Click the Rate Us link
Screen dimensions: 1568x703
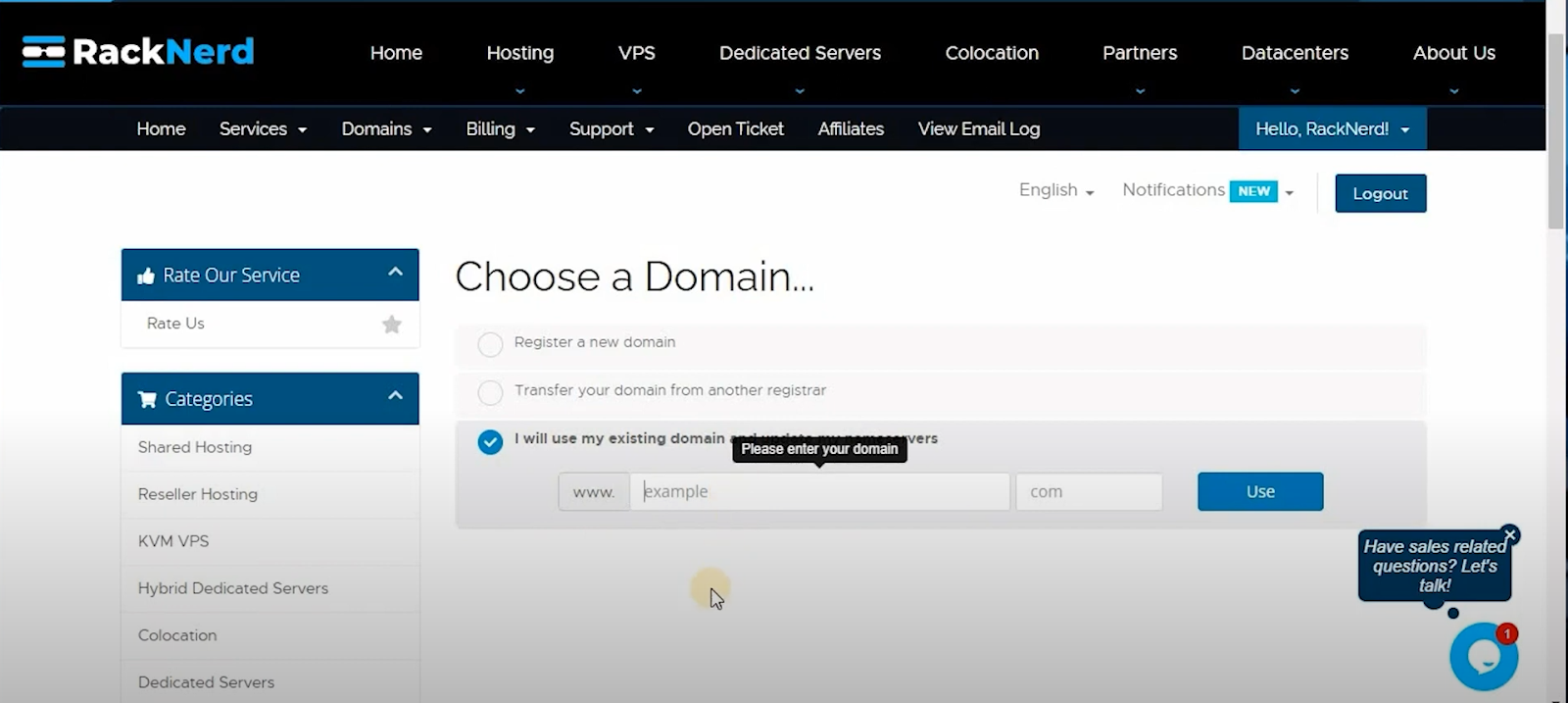point(175,324)
